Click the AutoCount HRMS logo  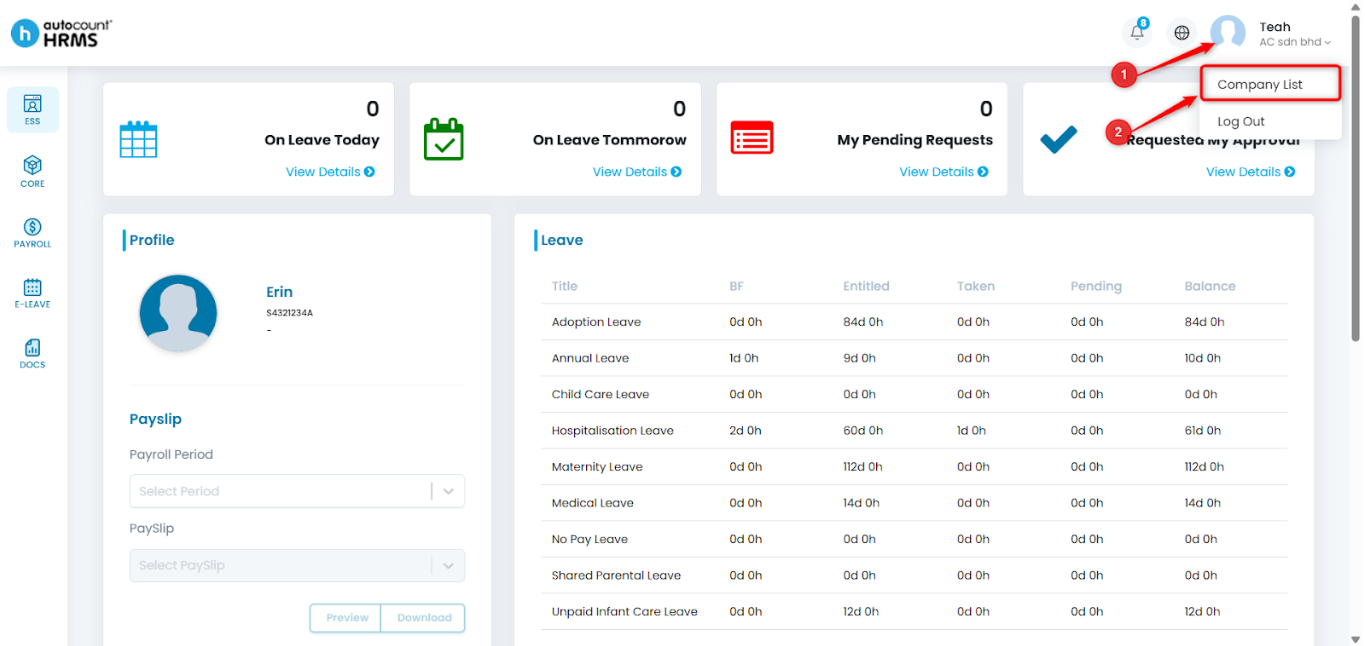[61, 32]
